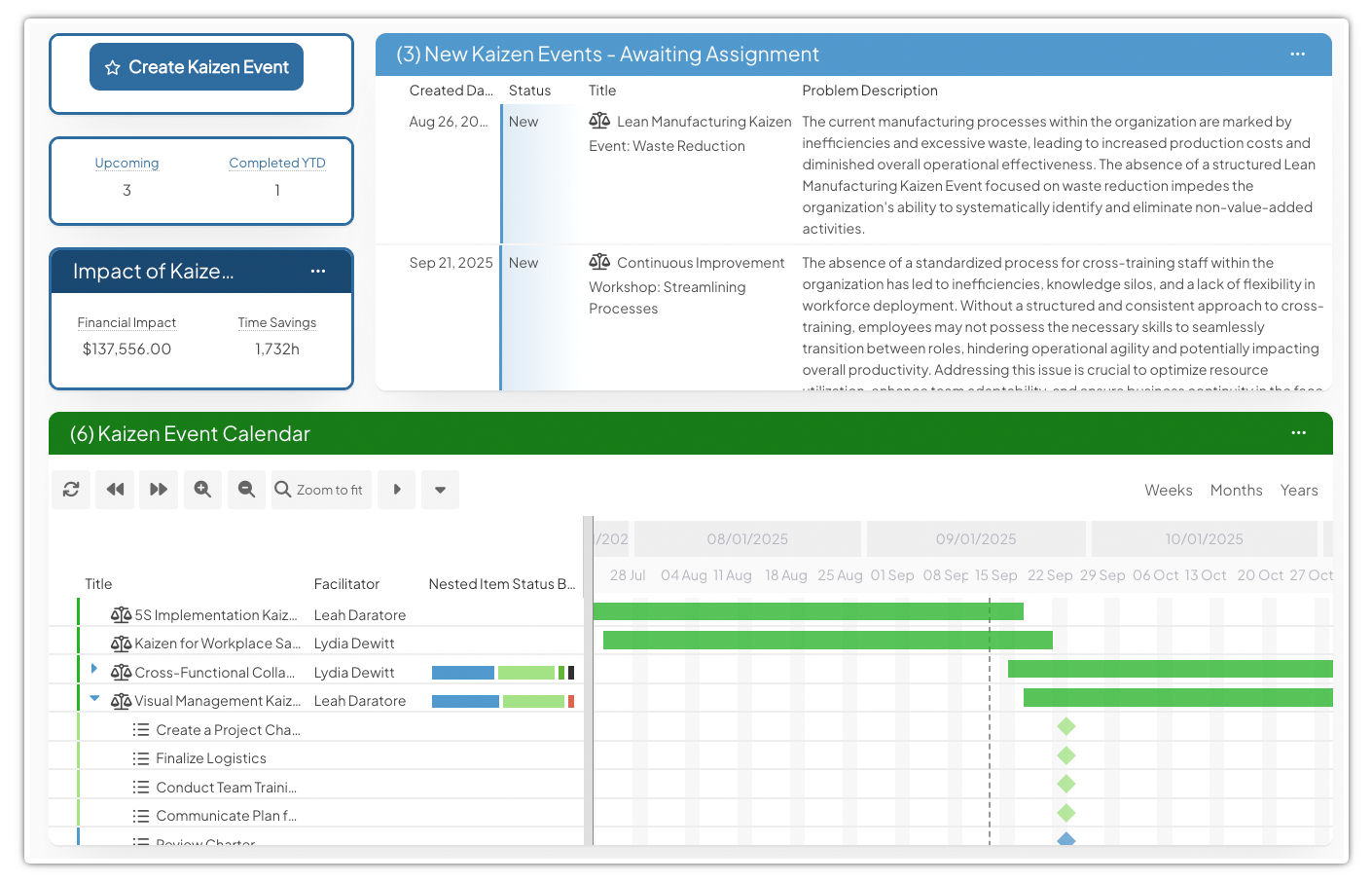The image size is (1372, 883).
Task: Switch the calendar to Months view
Action: (1236, 491)
